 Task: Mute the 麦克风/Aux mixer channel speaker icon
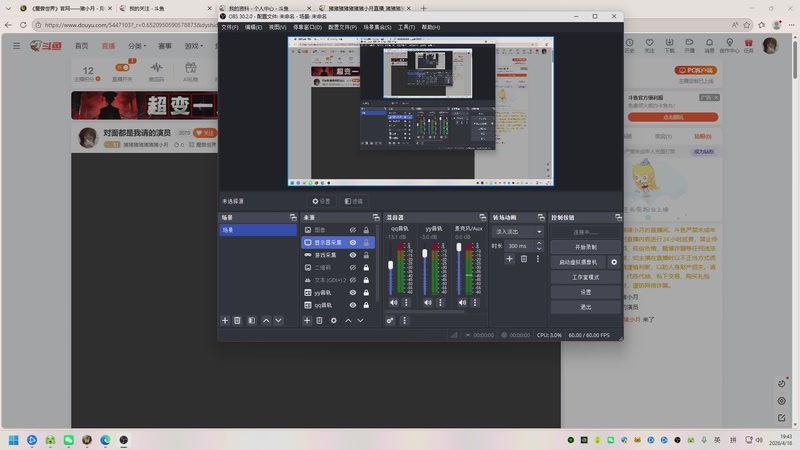(x=462, y=303)
